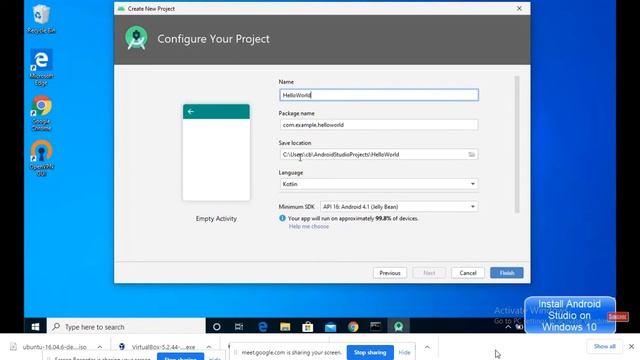
Task: Click the Cortana circle icon on the taskbar
Action: tap(217, 327)
